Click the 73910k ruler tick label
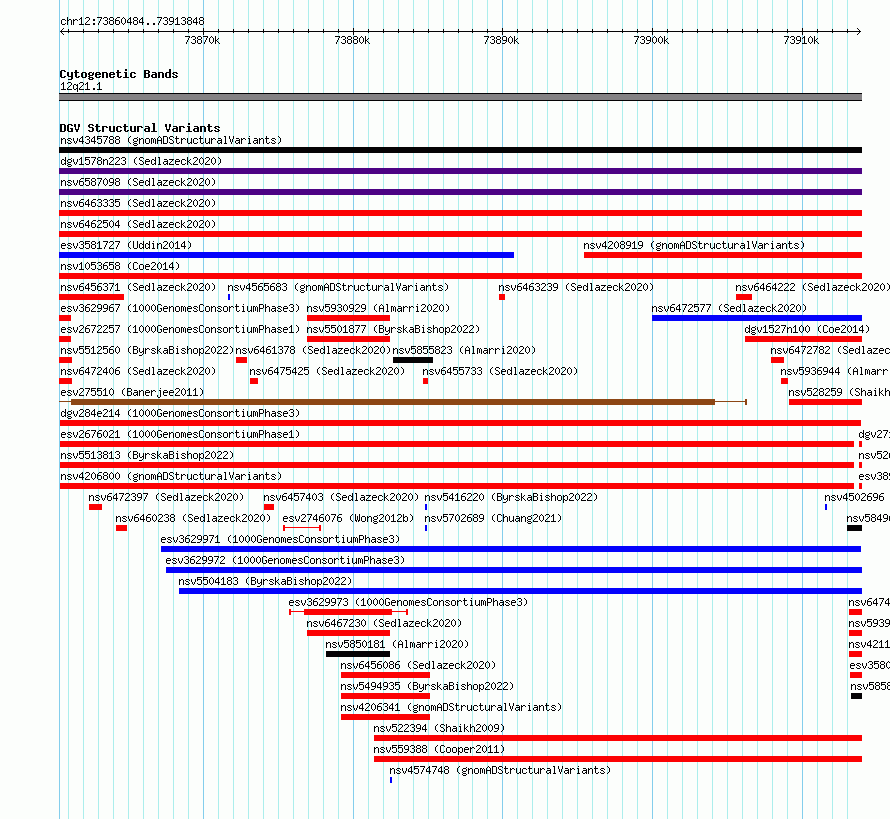 [801, 40]
